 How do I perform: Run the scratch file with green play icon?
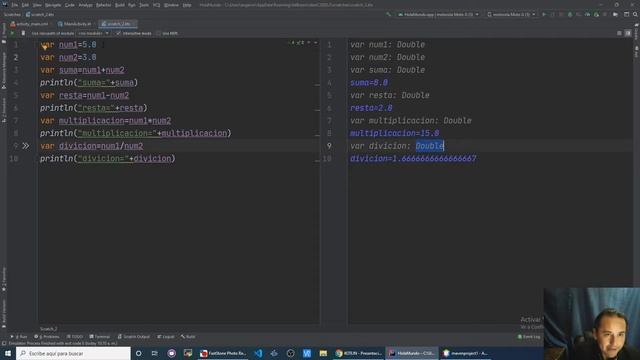(x=12, y=33)
